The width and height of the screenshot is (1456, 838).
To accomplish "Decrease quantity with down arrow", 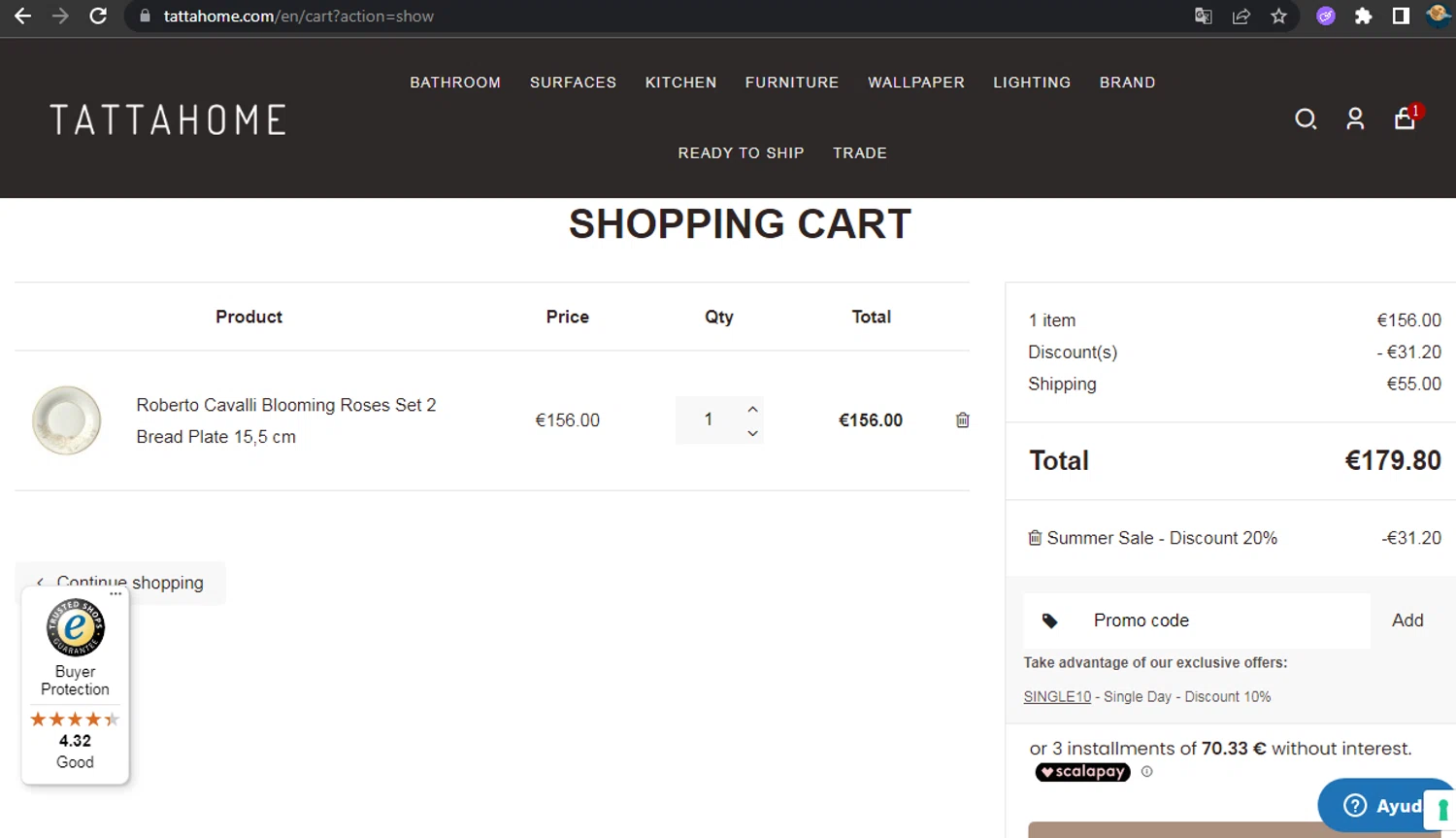I will (x=752, y=433).
